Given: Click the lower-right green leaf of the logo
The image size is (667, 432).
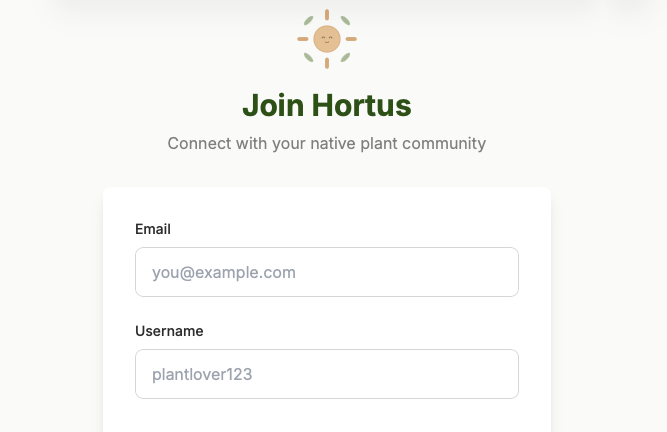Looking at the screenshot, I should (344, 57).
